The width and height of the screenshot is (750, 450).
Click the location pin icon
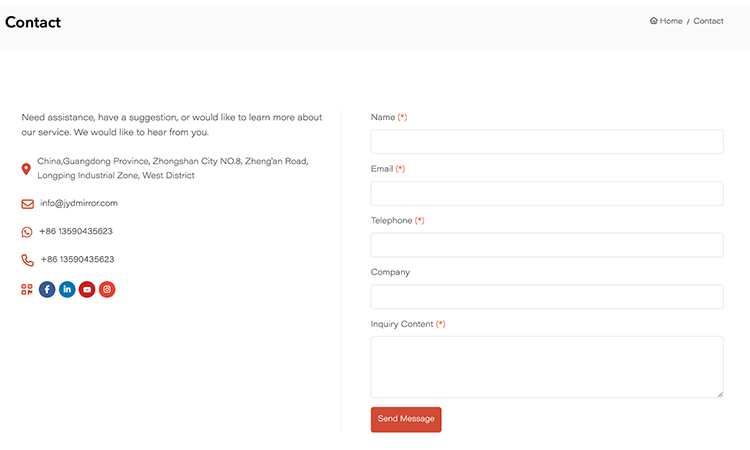(26, 169)
